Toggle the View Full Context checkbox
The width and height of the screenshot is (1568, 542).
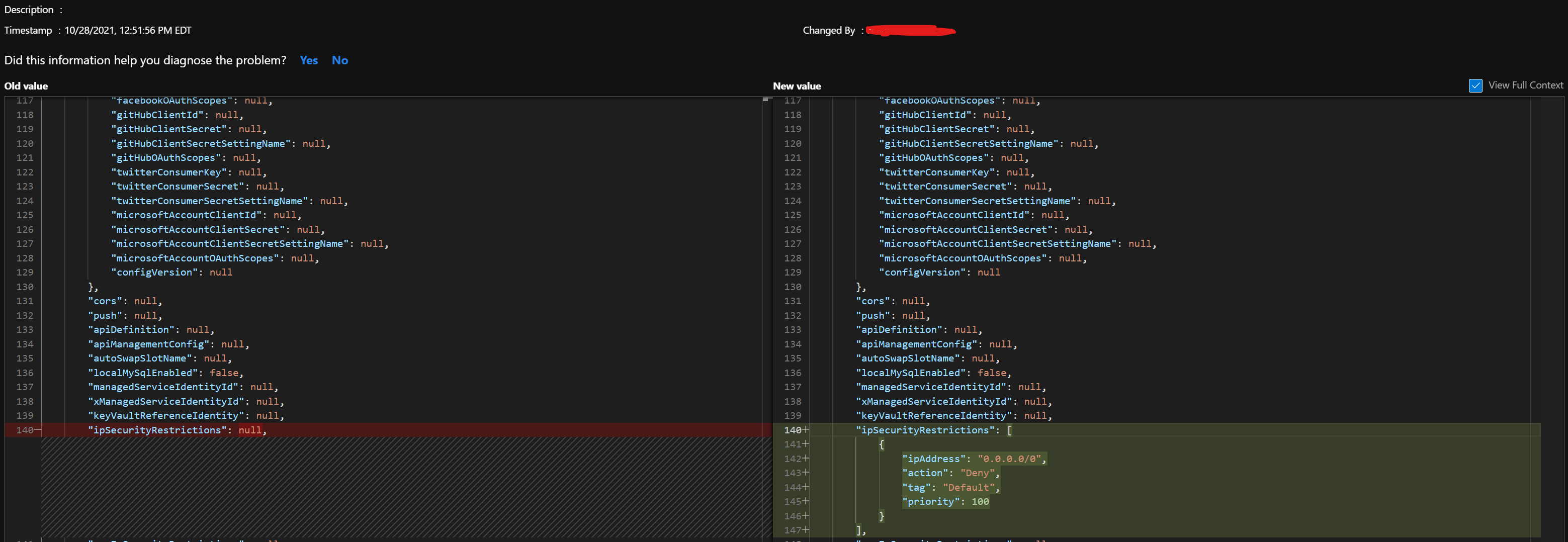pyautogui.click(x=1475, y=86)
